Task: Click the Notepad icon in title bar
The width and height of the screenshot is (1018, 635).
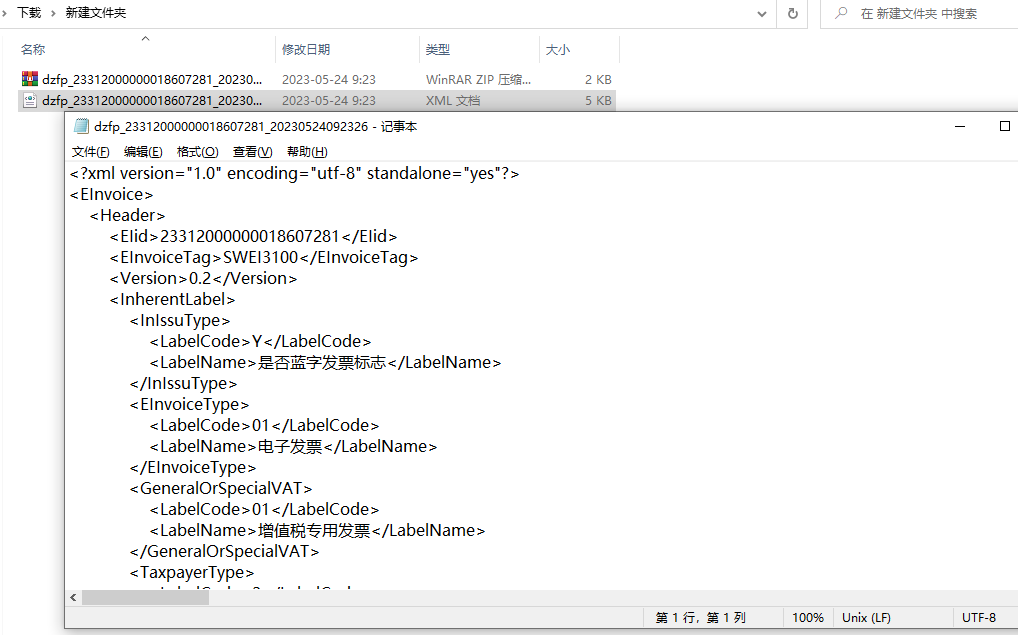Action: click(x=81, y=127)
